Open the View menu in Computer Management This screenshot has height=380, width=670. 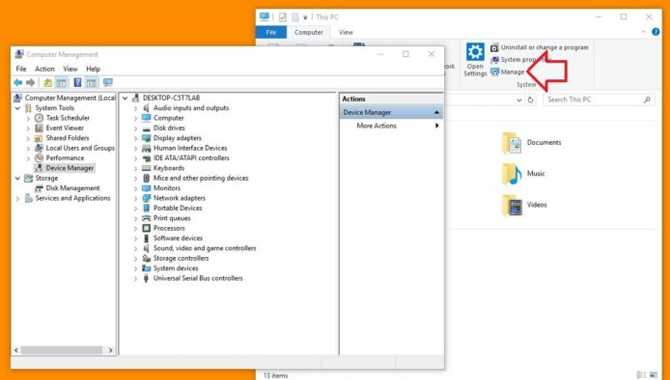tap(71, 69)
